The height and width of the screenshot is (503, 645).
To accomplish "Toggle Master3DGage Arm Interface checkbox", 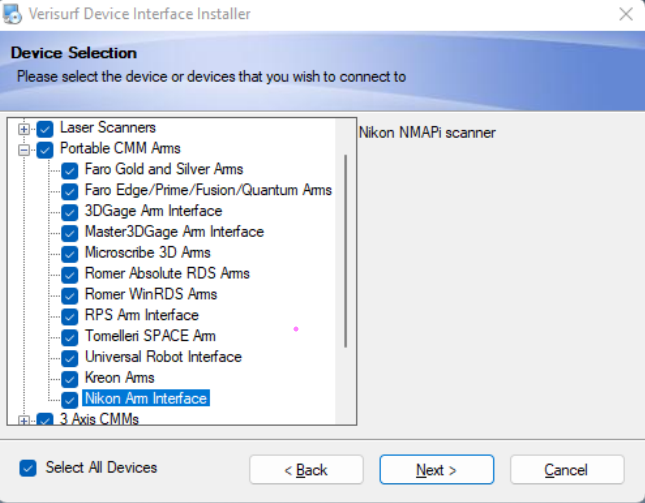I will point(70,233).
